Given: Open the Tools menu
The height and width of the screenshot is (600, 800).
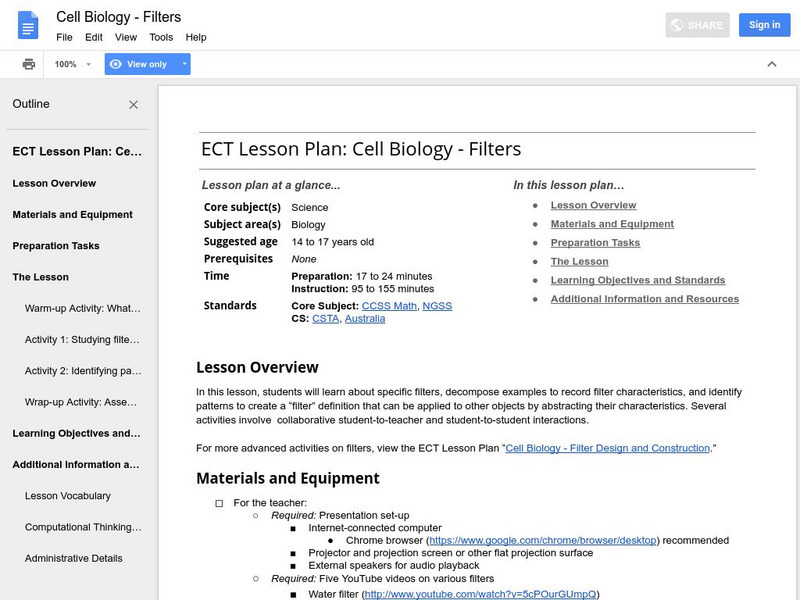Looking at the screenshot, I should (161, 37).
